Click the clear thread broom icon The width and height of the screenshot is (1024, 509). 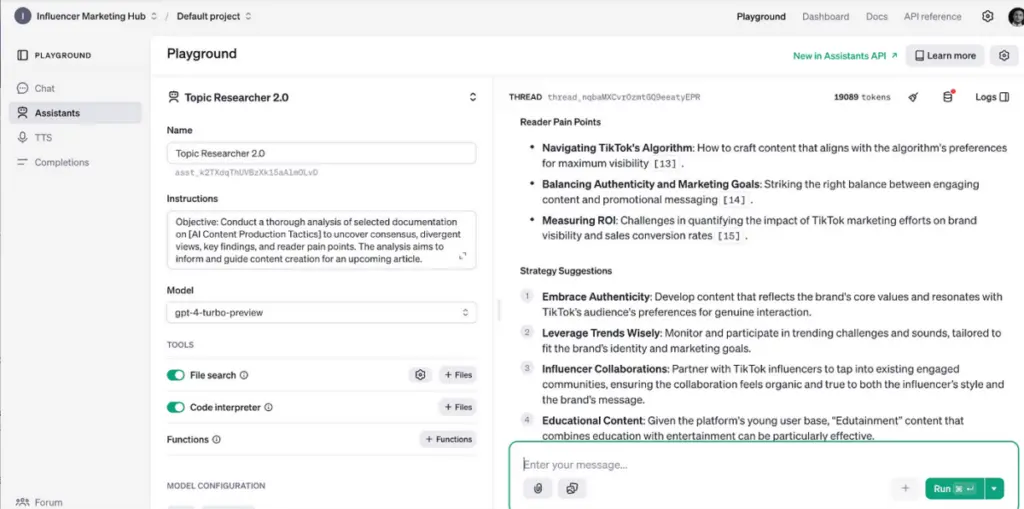click(x=913, y=97)
